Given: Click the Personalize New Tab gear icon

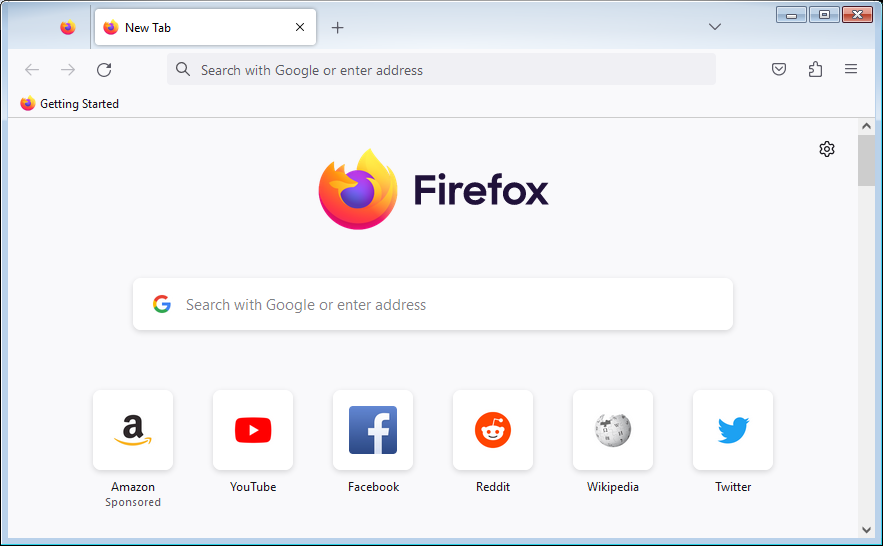Looking at the screenshot, I should click(827, 149).
